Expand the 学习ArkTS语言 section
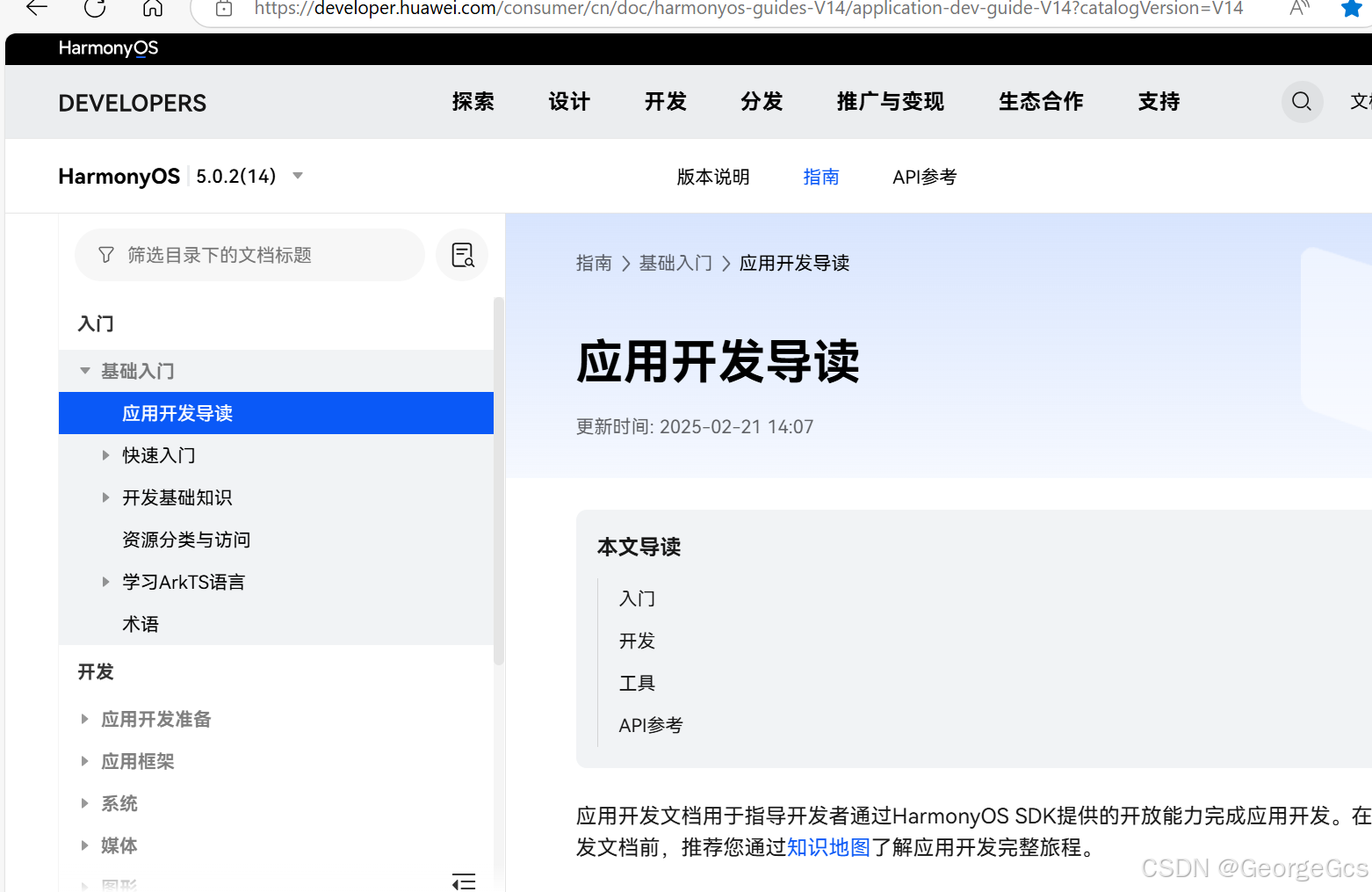 click(105, 581)
